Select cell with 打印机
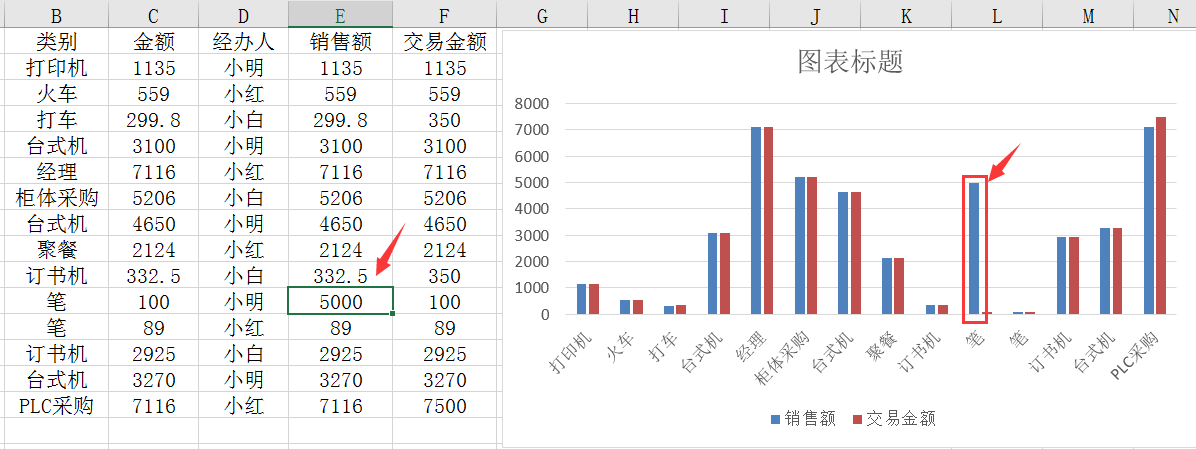This screenshot has width=1196, height=449. tap(56, 68)
